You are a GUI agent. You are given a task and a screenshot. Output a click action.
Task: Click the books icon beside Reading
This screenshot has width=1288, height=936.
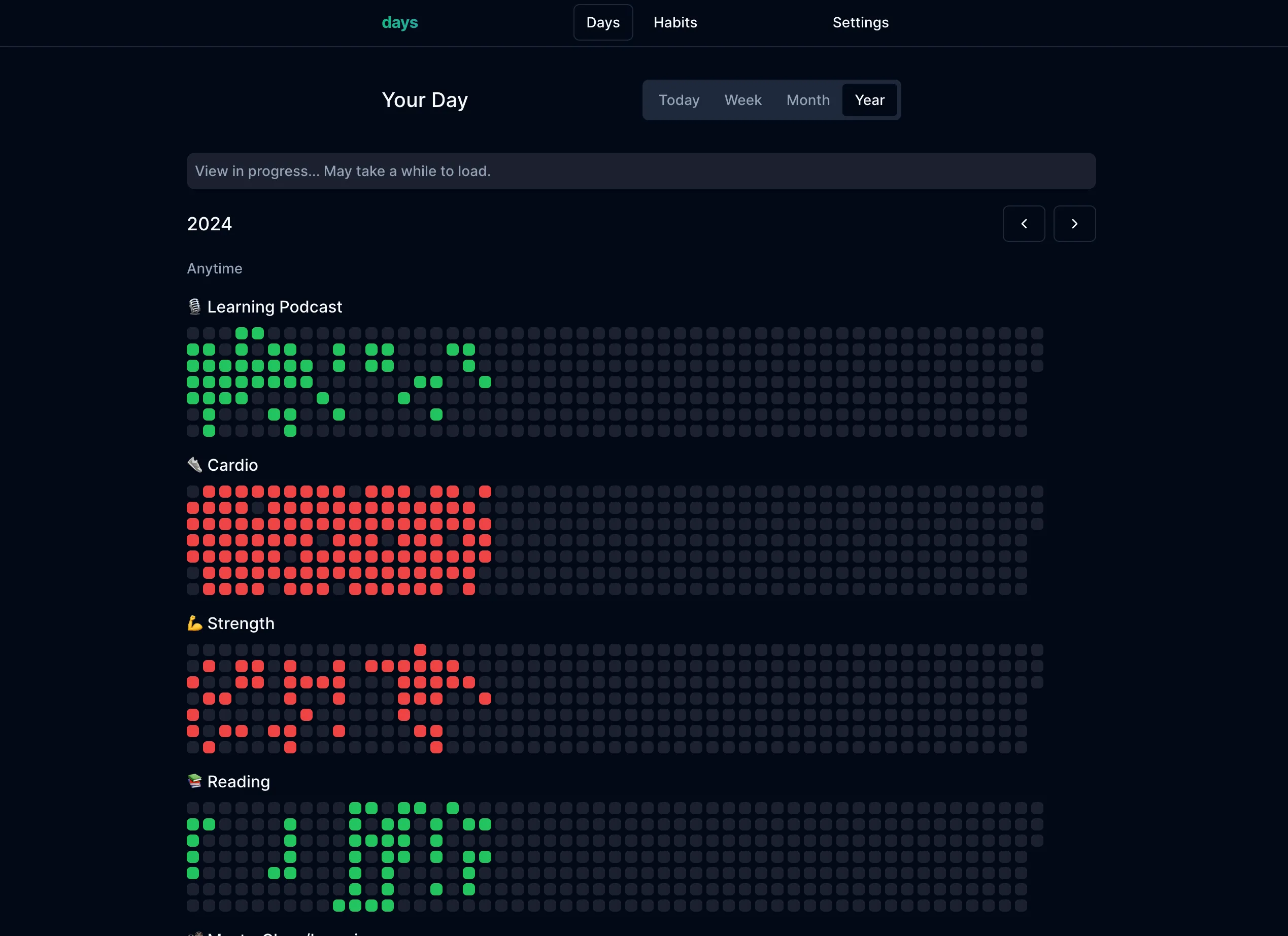(x=195, y=781)
